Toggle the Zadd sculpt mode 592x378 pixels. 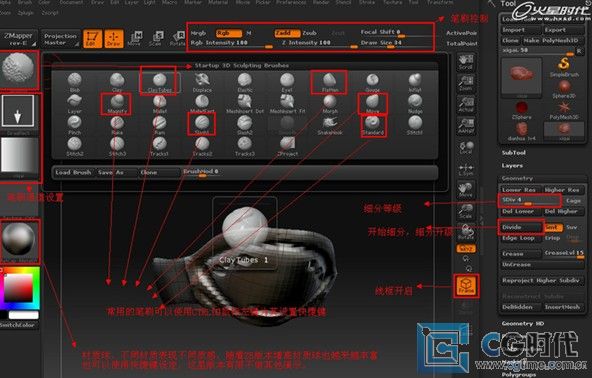point(287,33)
